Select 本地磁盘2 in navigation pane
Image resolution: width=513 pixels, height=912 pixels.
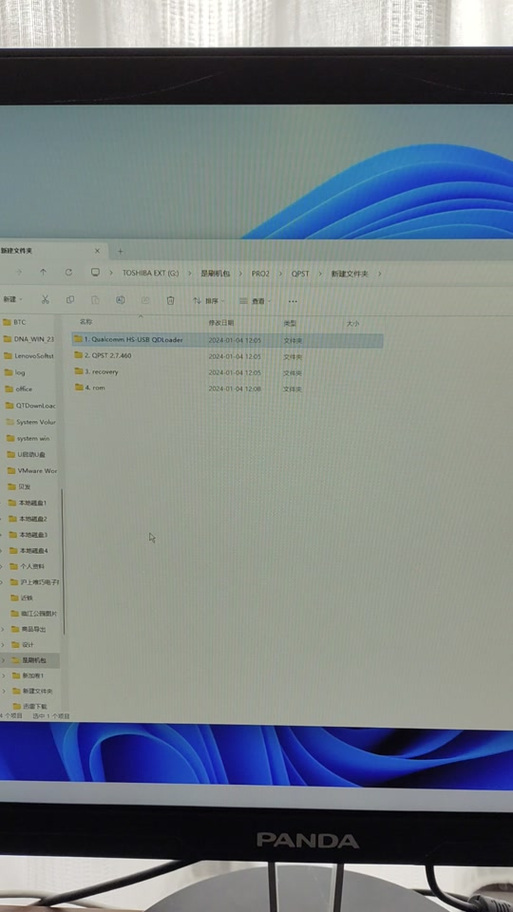coord(30,519)
